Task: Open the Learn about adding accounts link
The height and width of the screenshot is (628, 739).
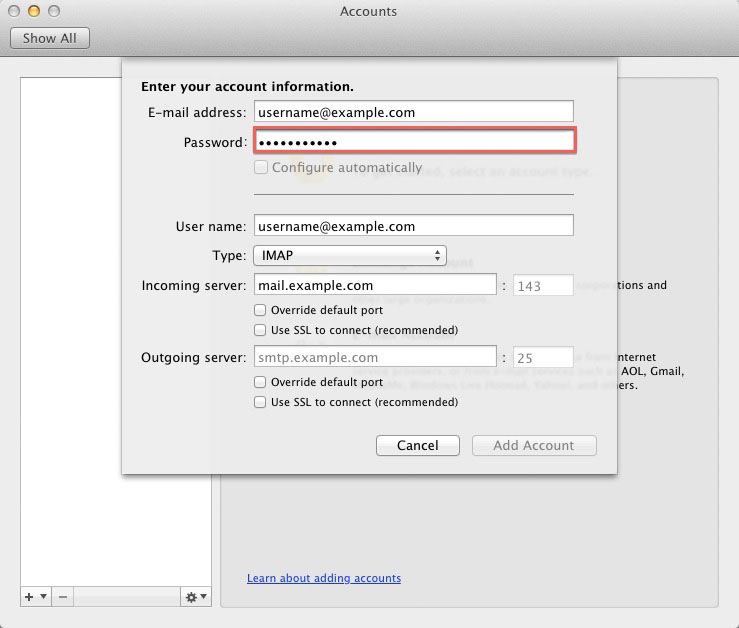Action: point(324,578)
